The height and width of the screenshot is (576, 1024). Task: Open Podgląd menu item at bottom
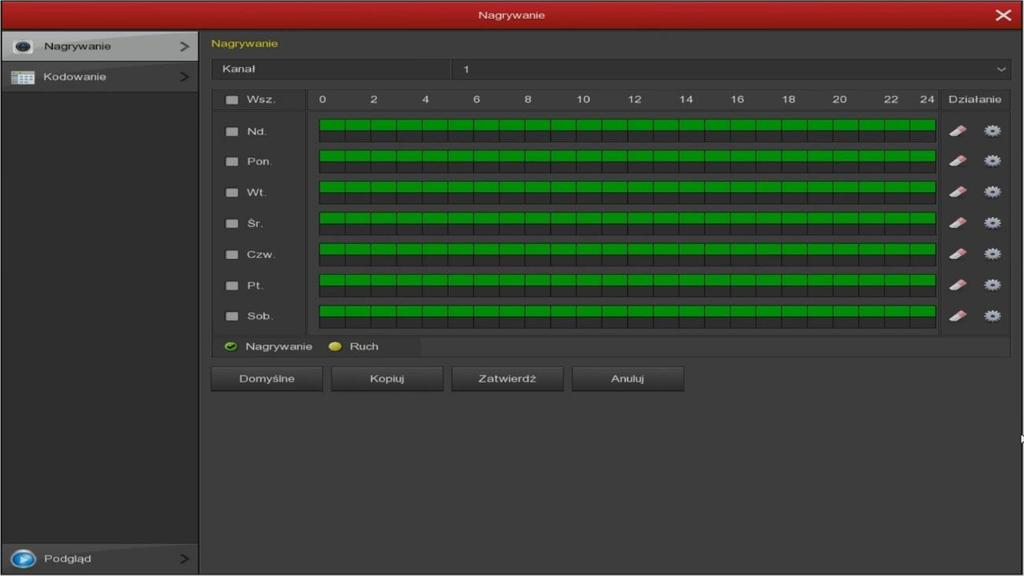point(100,559)
